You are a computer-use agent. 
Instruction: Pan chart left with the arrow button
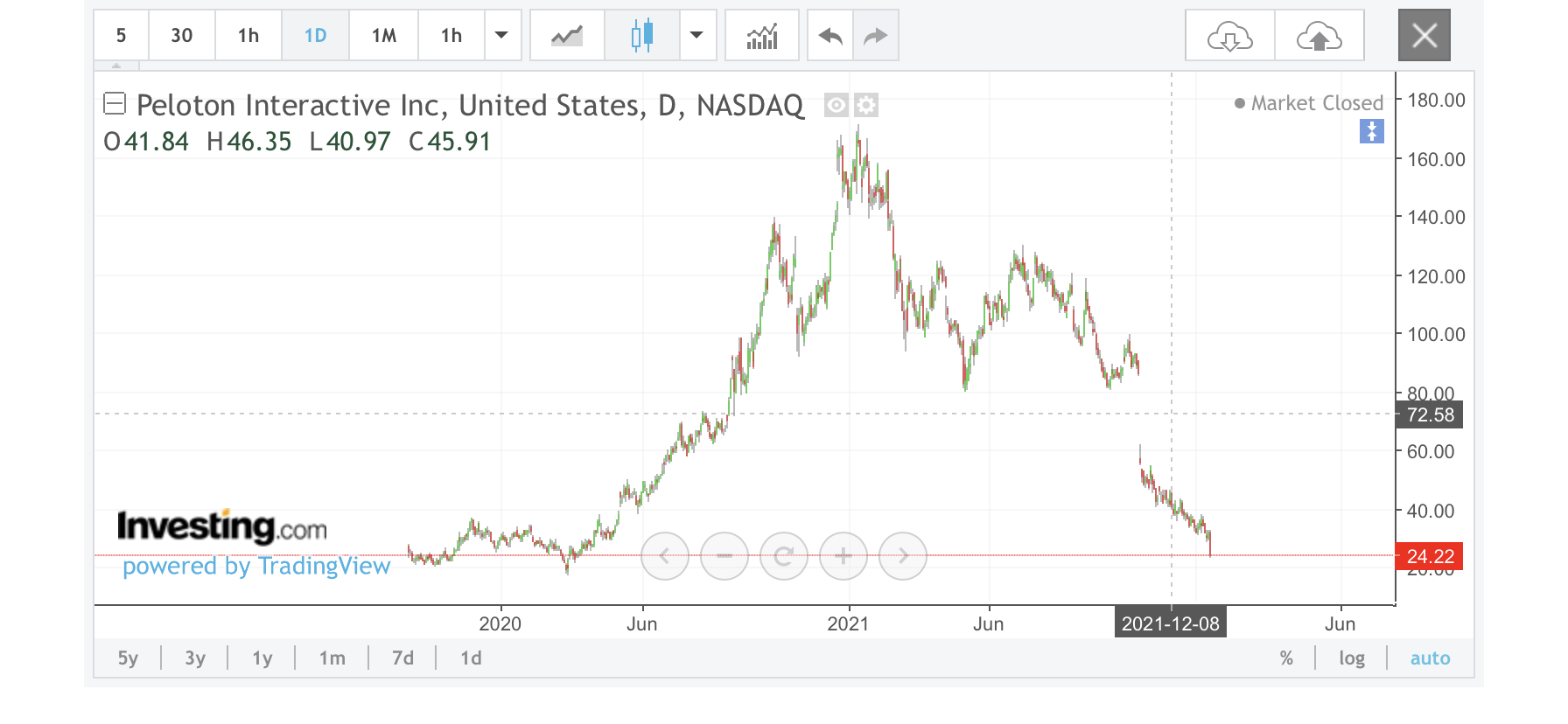665,556
